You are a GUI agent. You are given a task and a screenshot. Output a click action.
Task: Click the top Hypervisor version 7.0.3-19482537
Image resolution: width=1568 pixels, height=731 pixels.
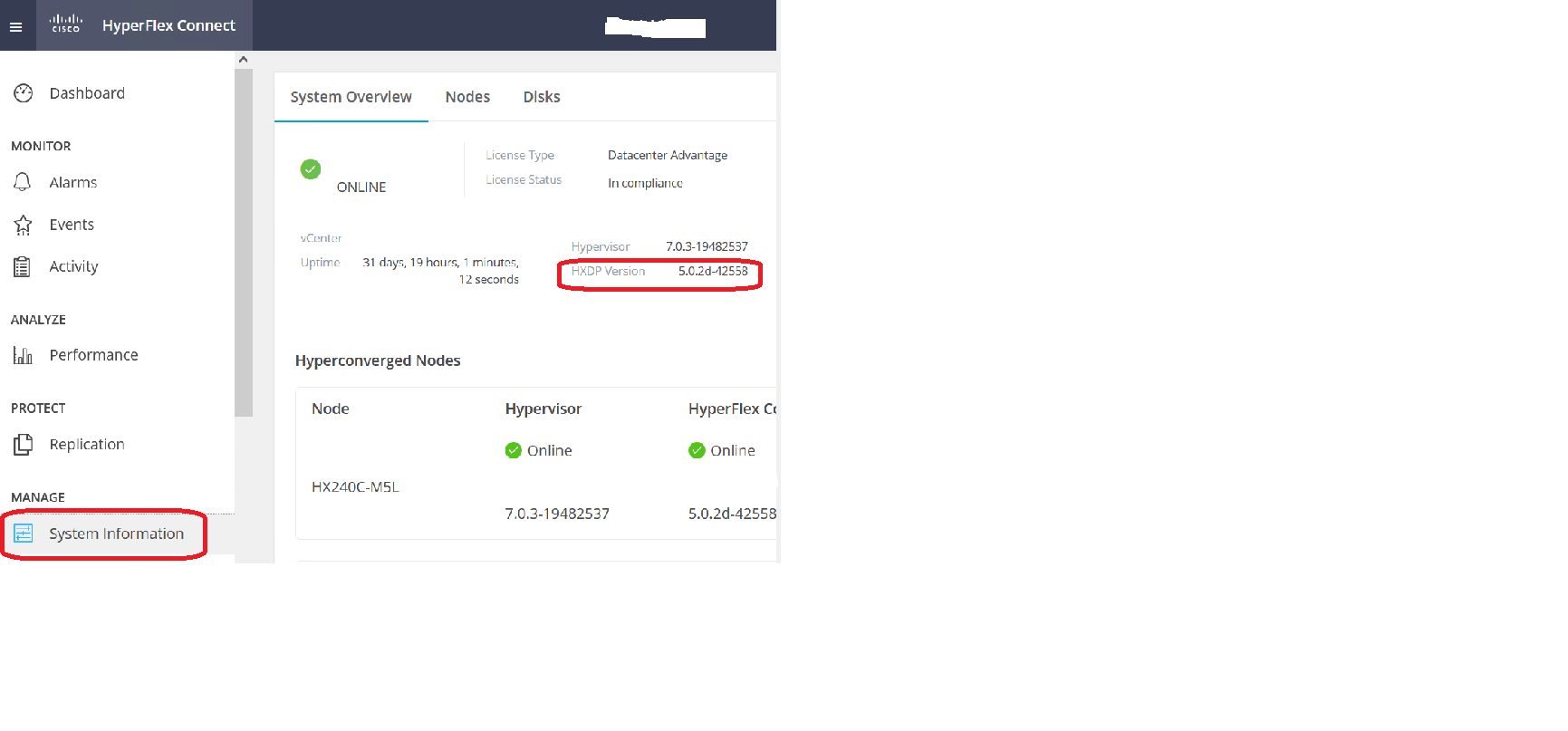[x=707, y=246]
